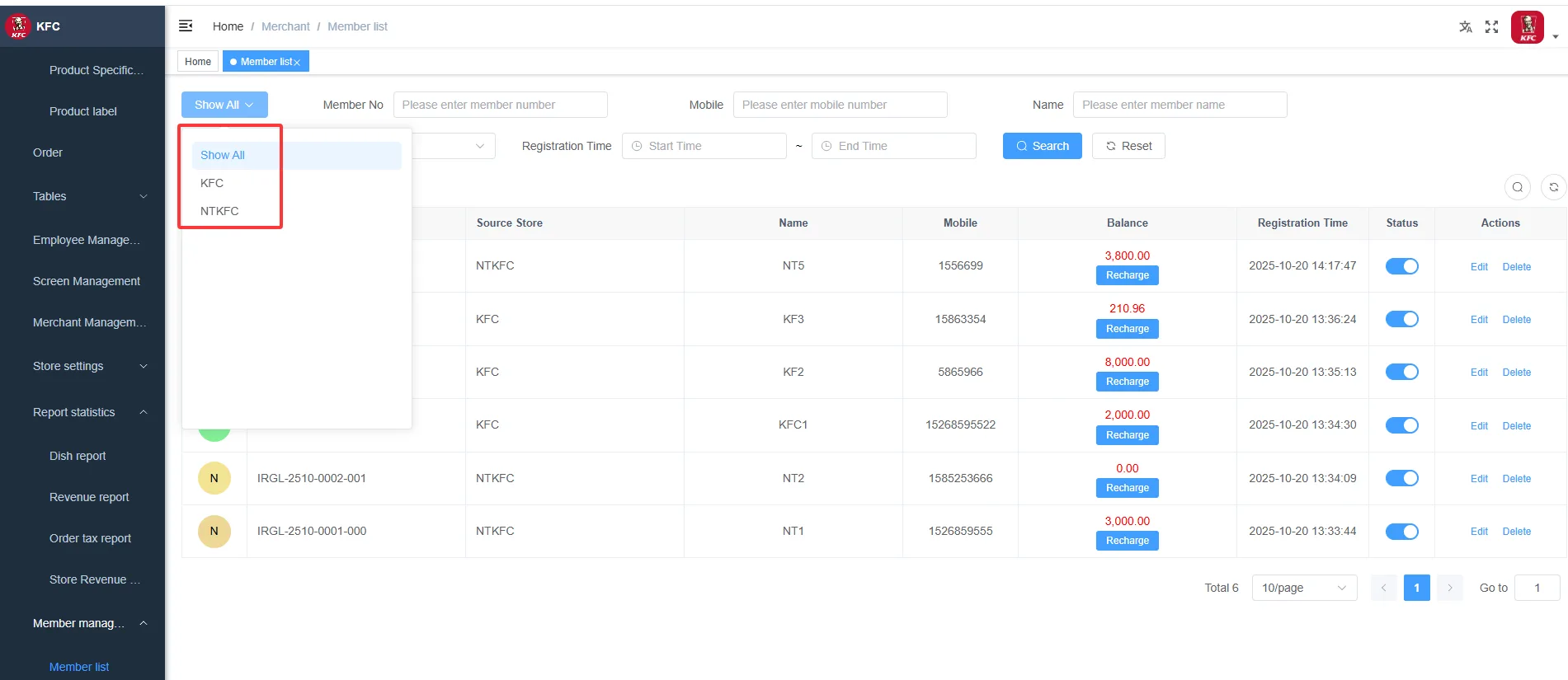
Task: Open the KFC user avatar menu
Action: point(1528,27)
